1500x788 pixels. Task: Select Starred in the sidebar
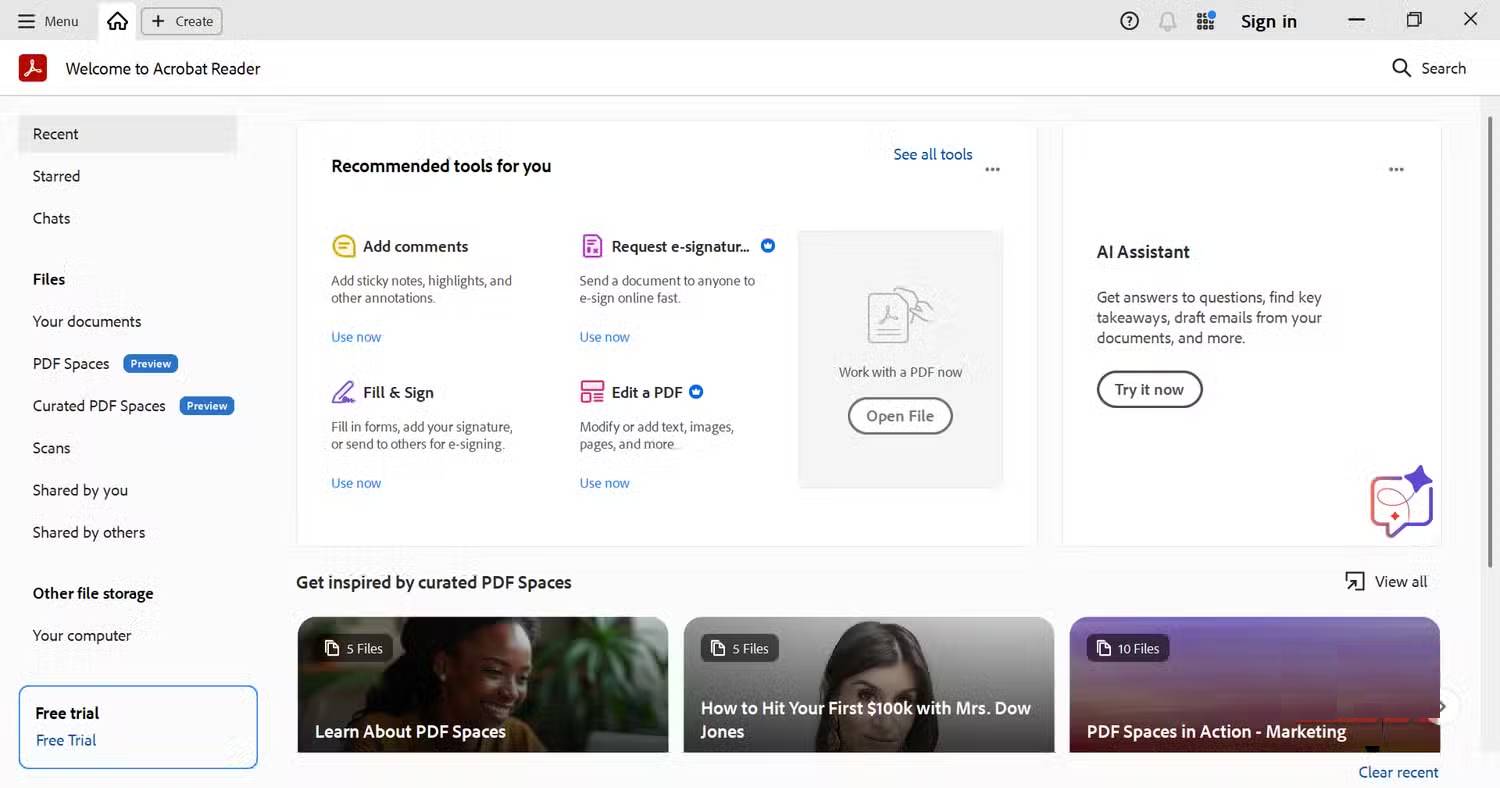[56, 176]
